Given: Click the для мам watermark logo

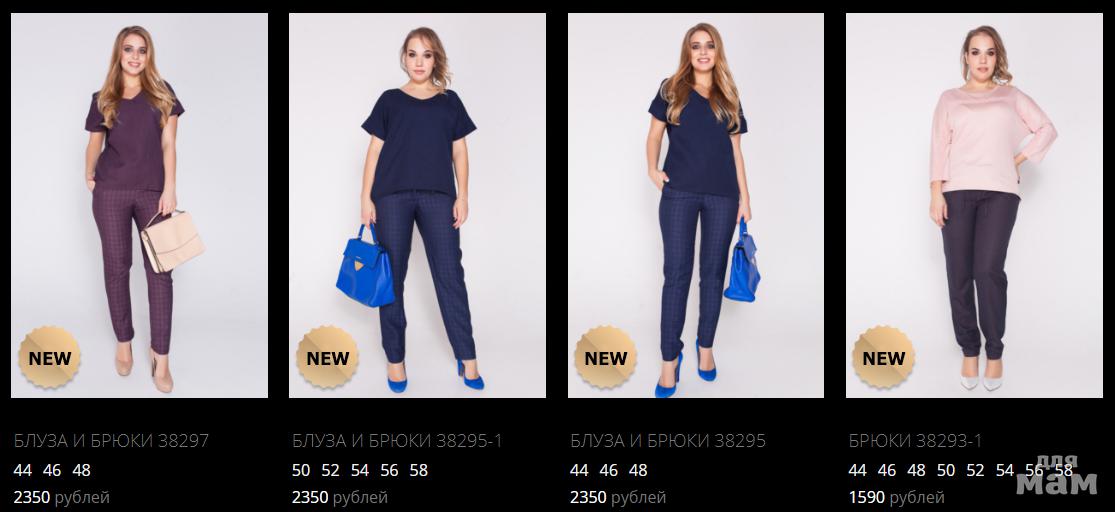Looking at the screenshot, I should tap(1057, 474).
